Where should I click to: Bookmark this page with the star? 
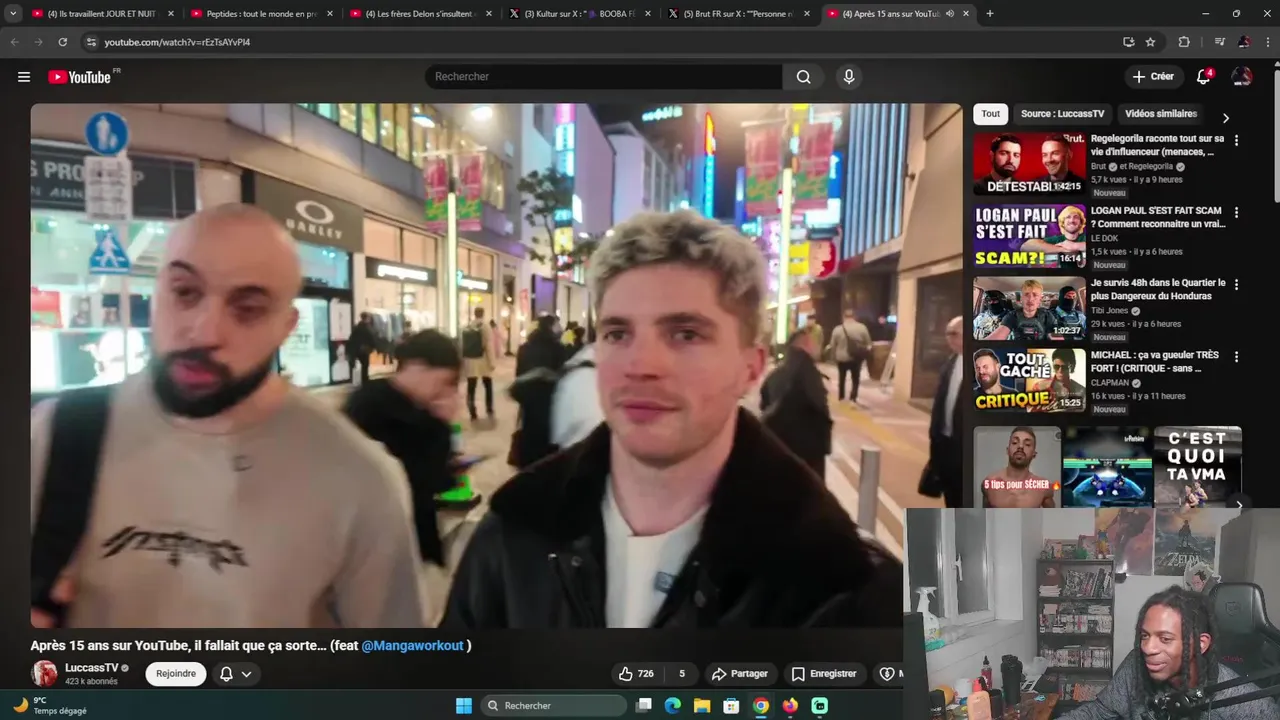pos(1150,42)
